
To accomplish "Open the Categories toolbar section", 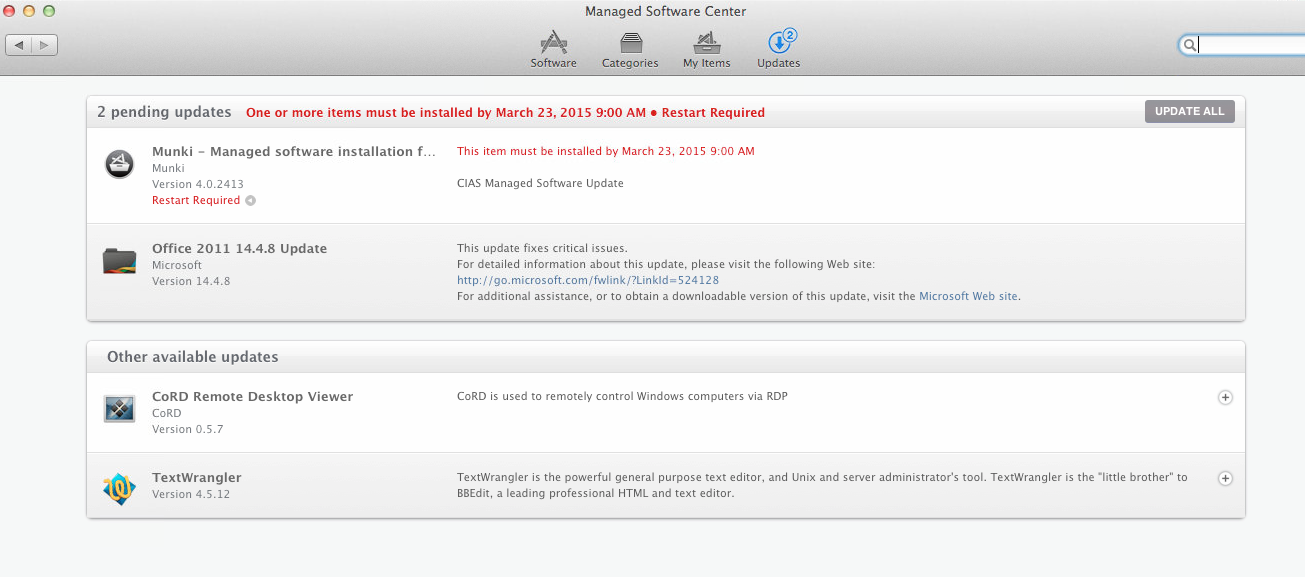I will [x=630, y=48].
